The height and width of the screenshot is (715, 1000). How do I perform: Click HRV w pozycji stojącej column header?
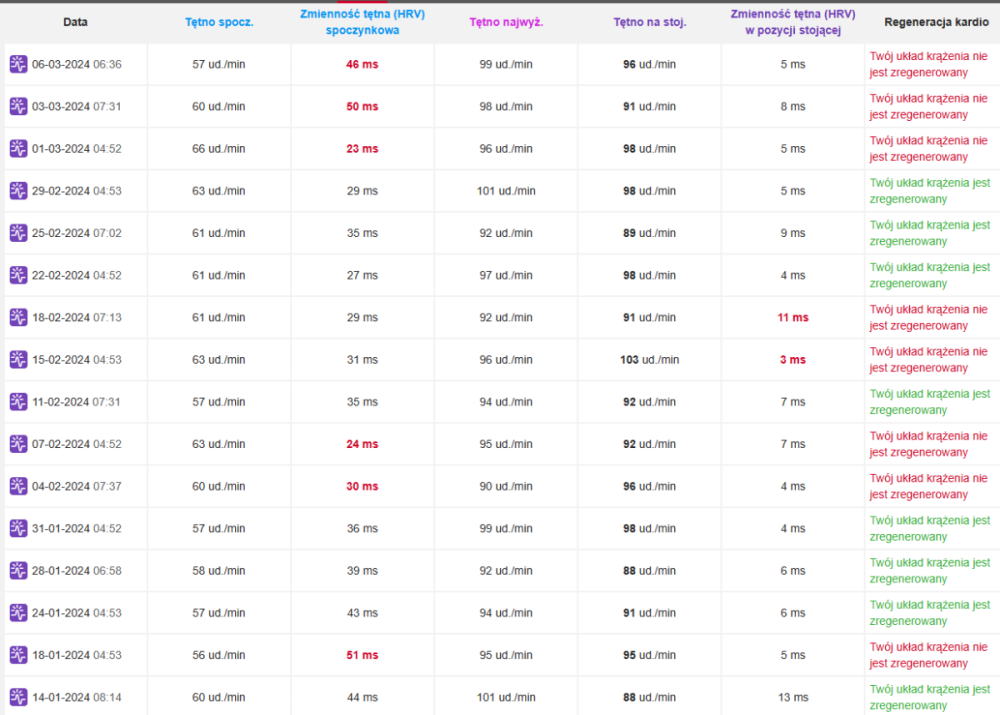click(793, 22)
